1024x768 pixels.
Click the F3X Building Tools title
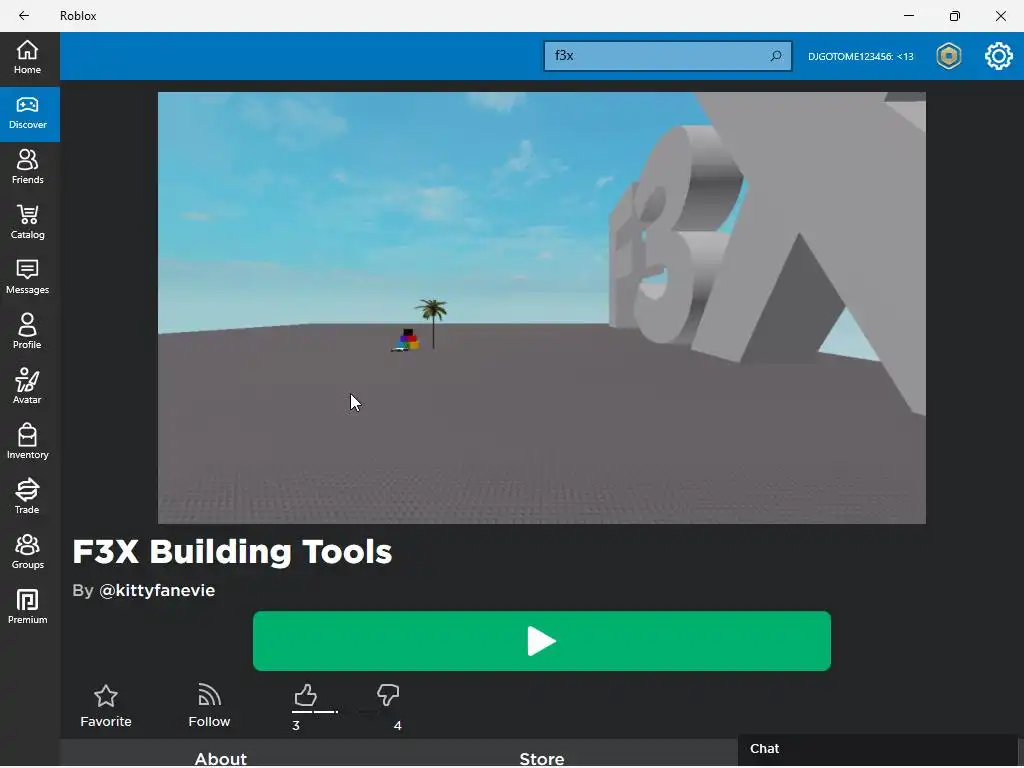232,552
